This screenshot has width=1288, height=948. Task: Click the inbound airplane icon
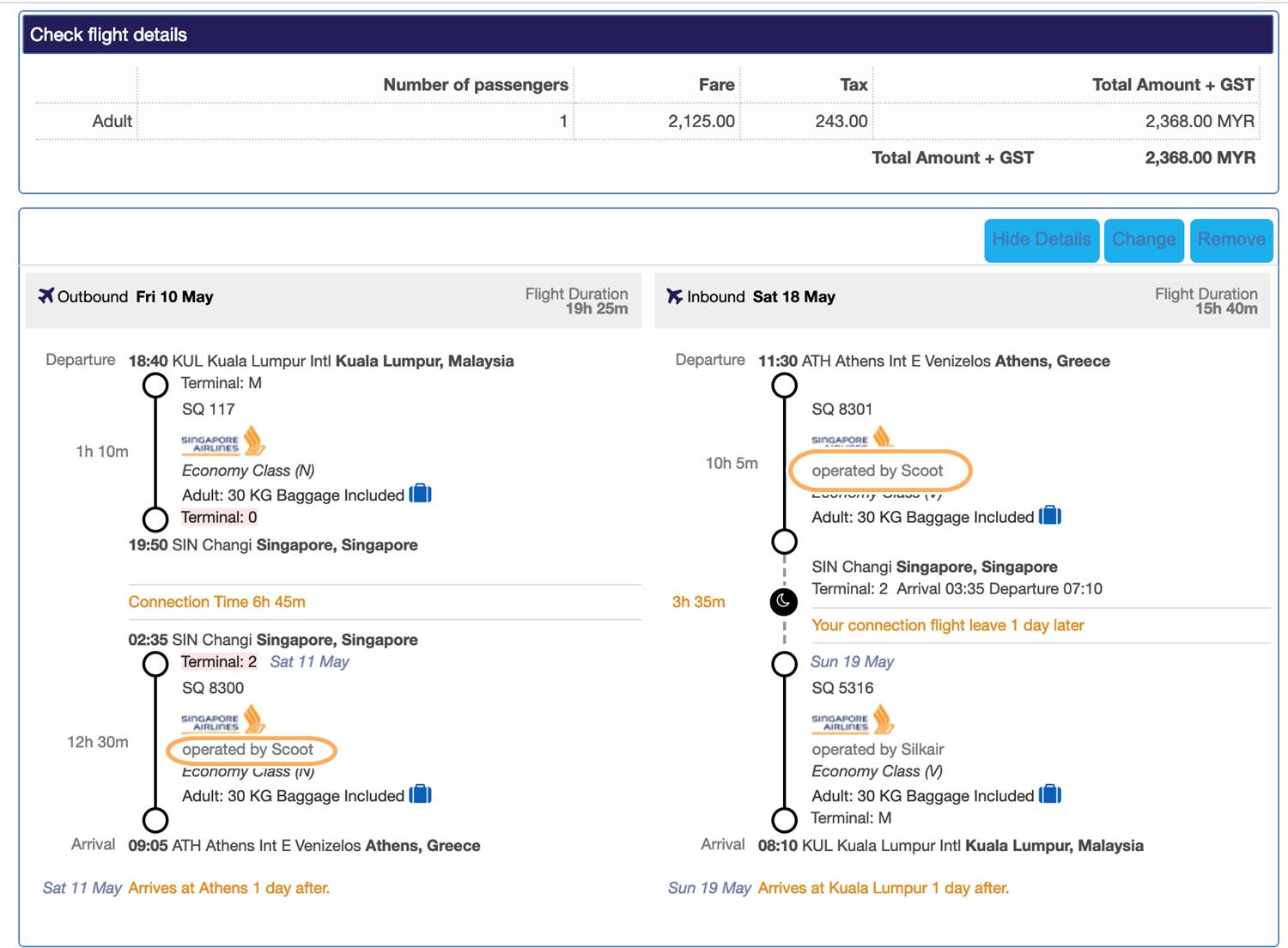pyautogui.click(x=675, y=295)
